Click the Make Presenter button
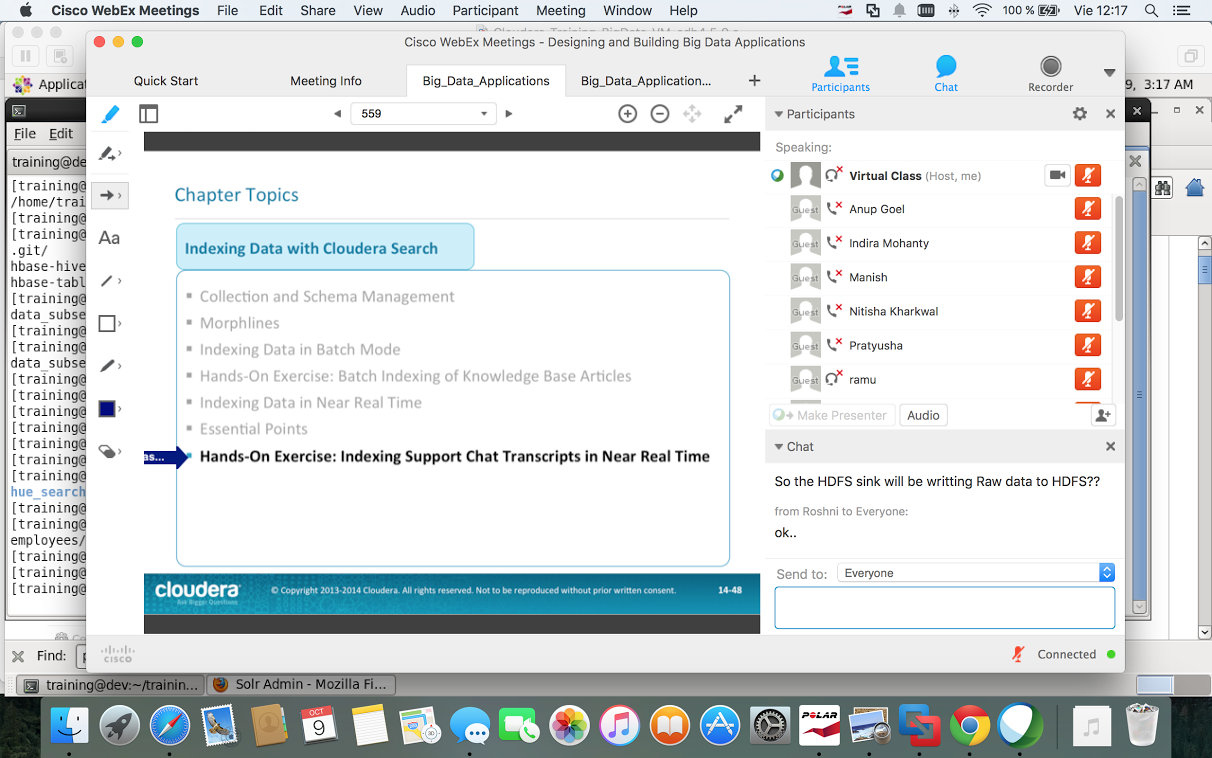The image size is (1212, 758). click(x=832, y=415)
